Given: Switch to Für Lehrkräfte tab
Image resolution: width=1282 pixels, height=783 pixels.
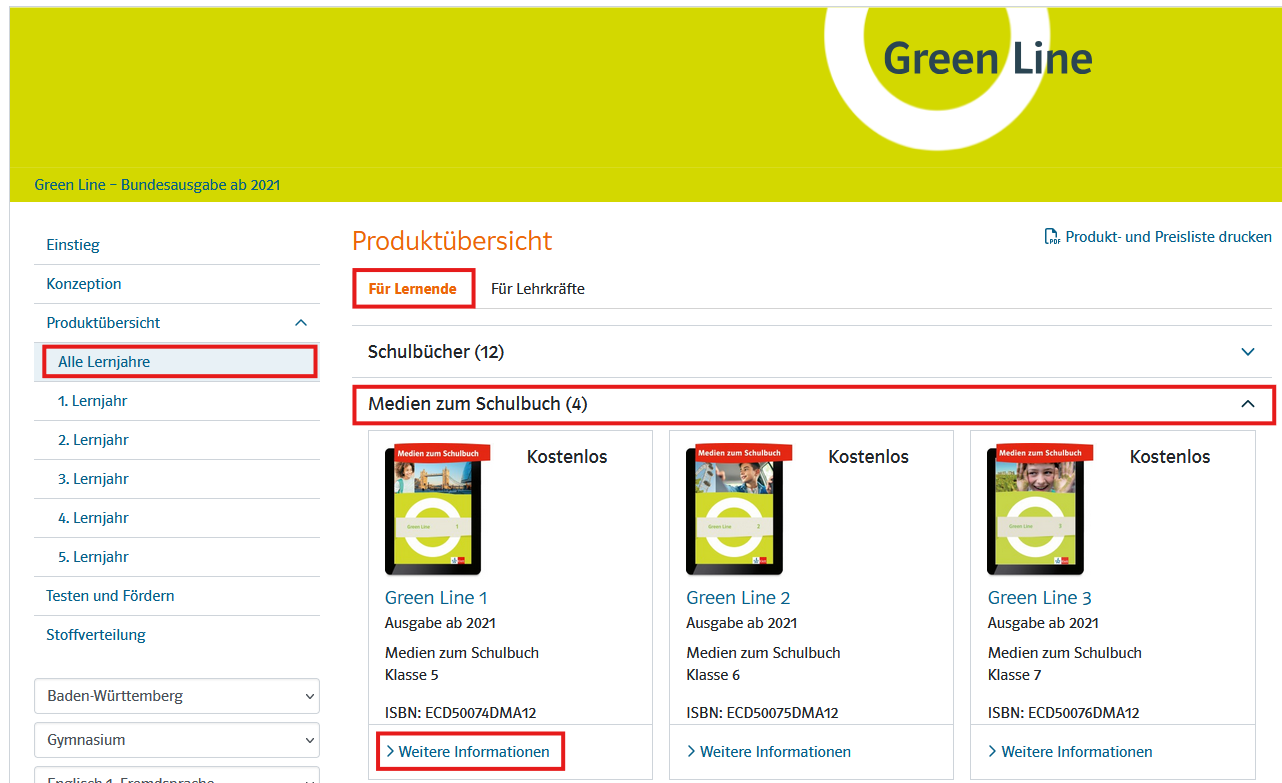Looking at the screenshot, I should tap(538, 289).
